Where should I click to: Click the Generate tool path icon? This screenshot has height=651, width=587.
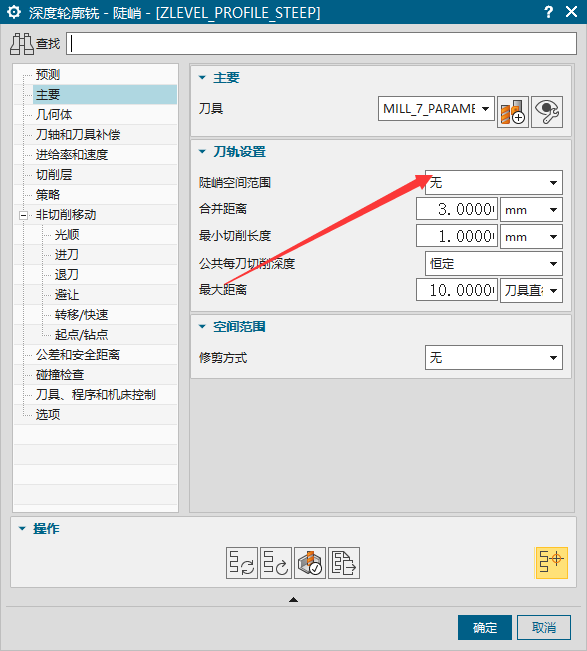(x=242, y=563)
